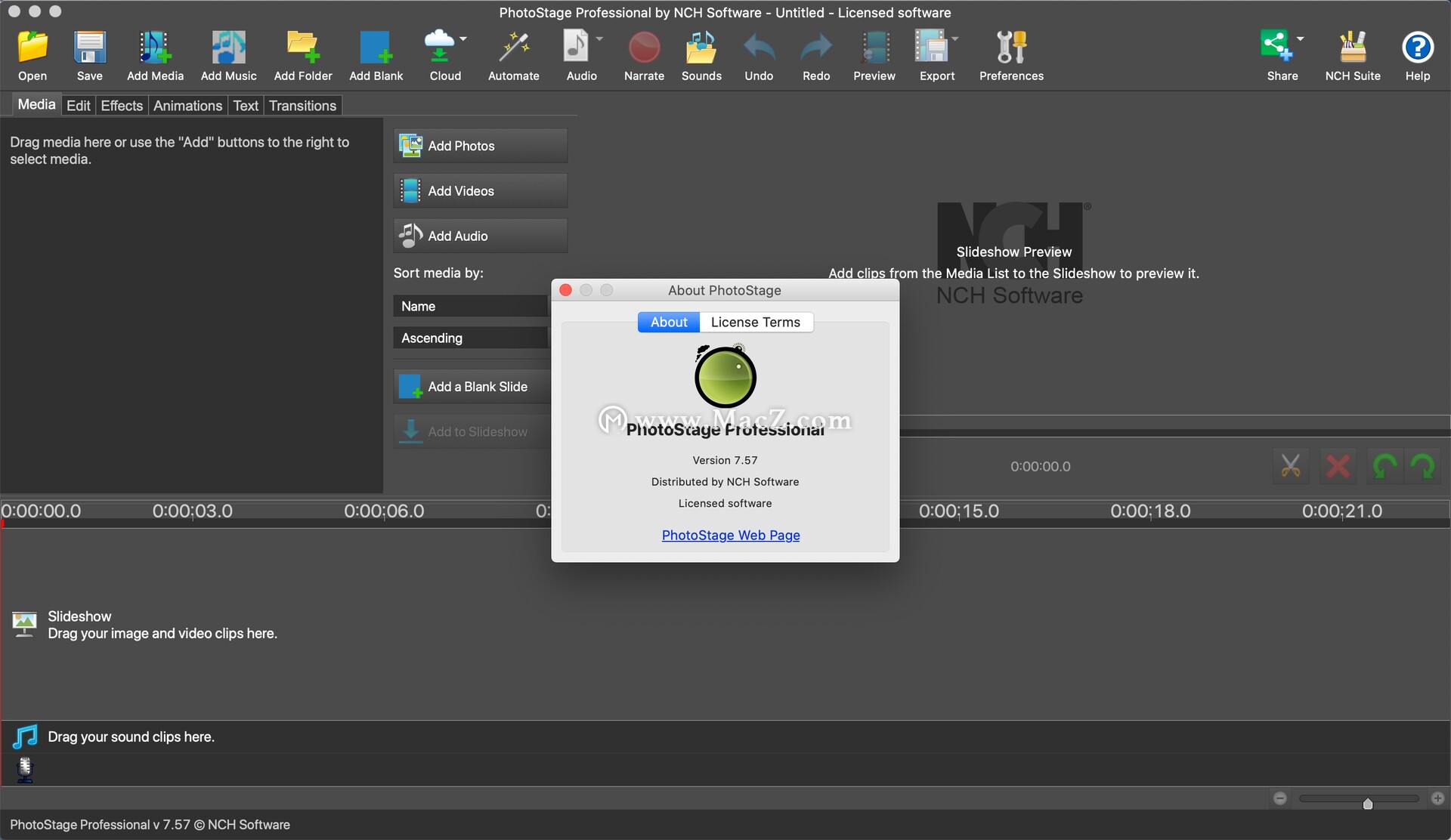Click the Add Folder toolbar icon
1451x840 pixels.
(303, 48)
